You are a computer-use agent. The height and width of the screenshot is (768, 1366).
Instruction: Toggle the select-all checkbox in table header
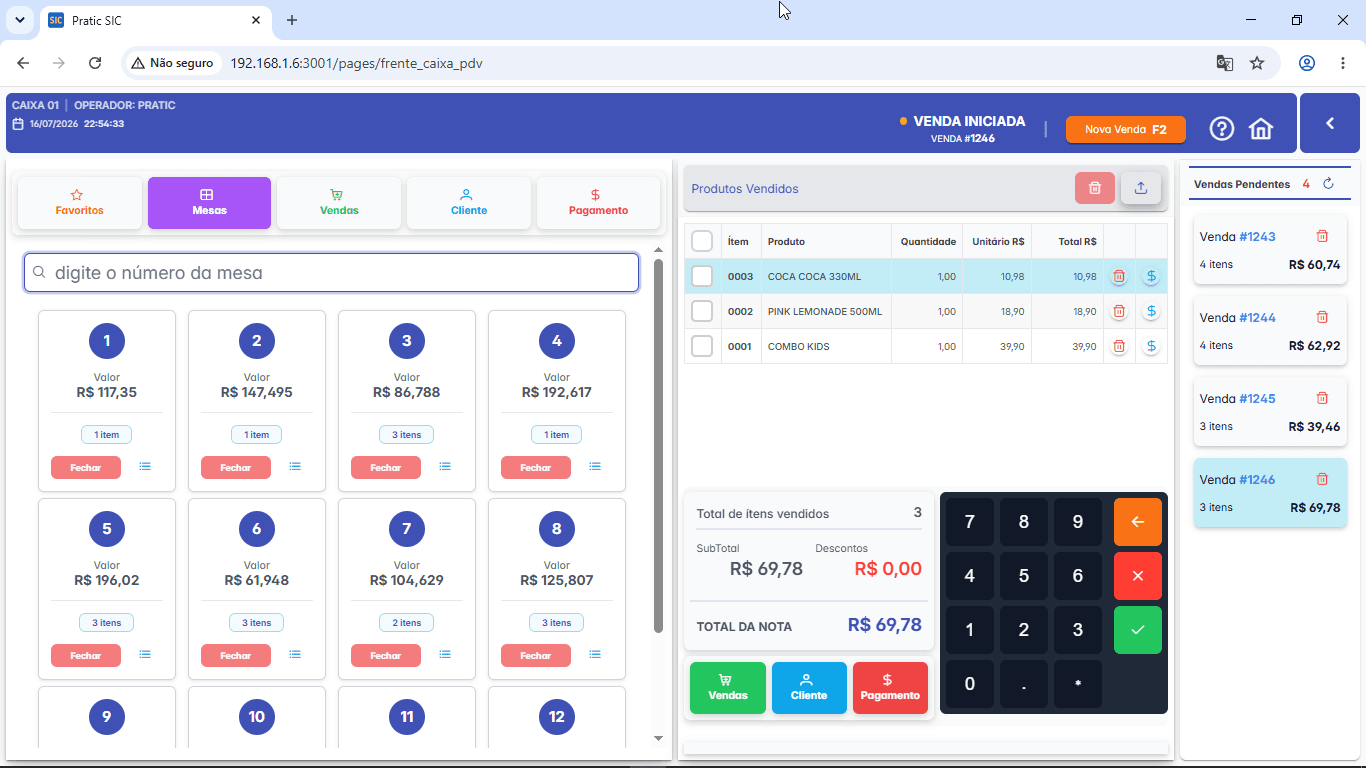tap(702, 241)
